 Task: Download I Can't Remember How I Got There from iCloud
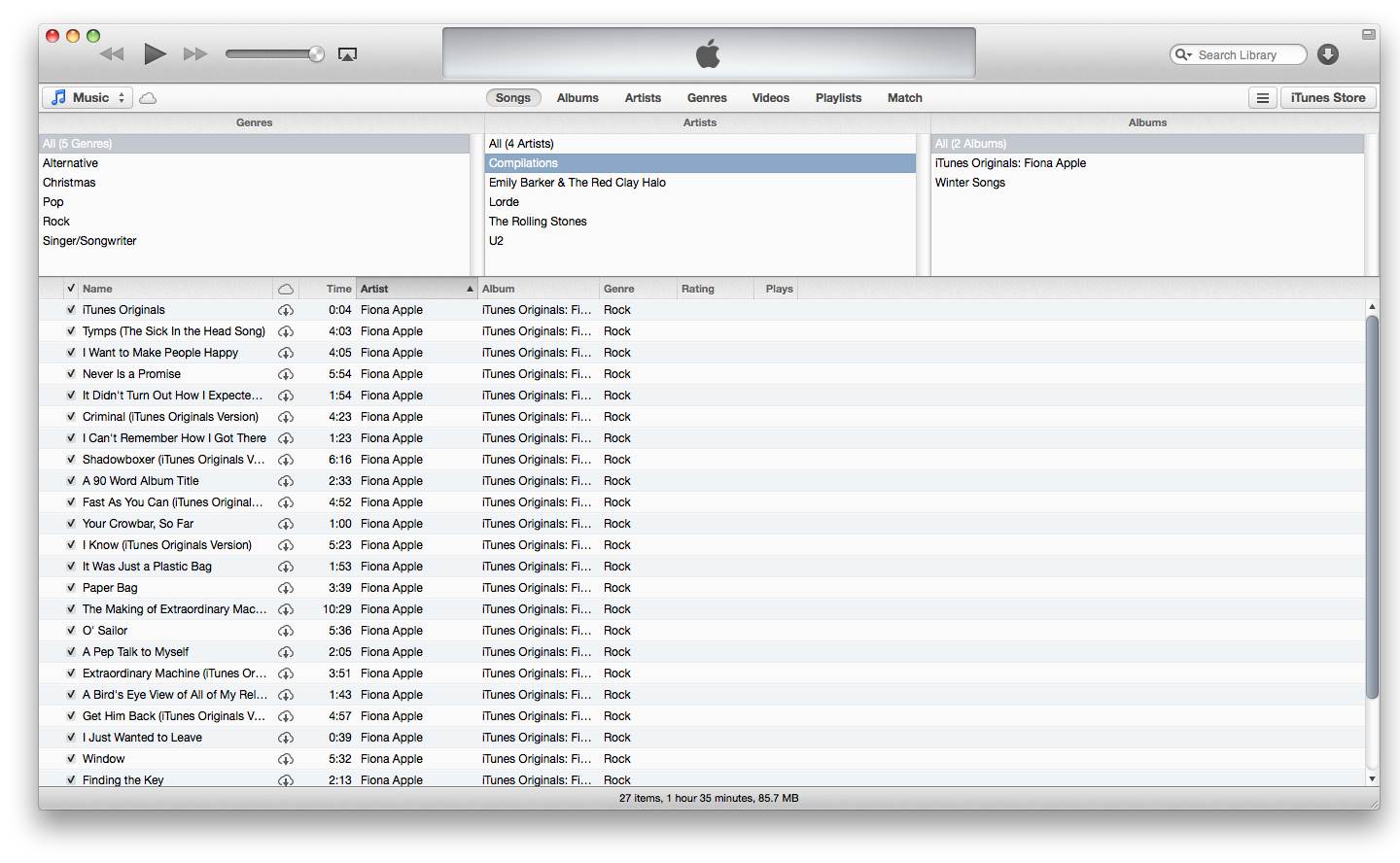286,438
